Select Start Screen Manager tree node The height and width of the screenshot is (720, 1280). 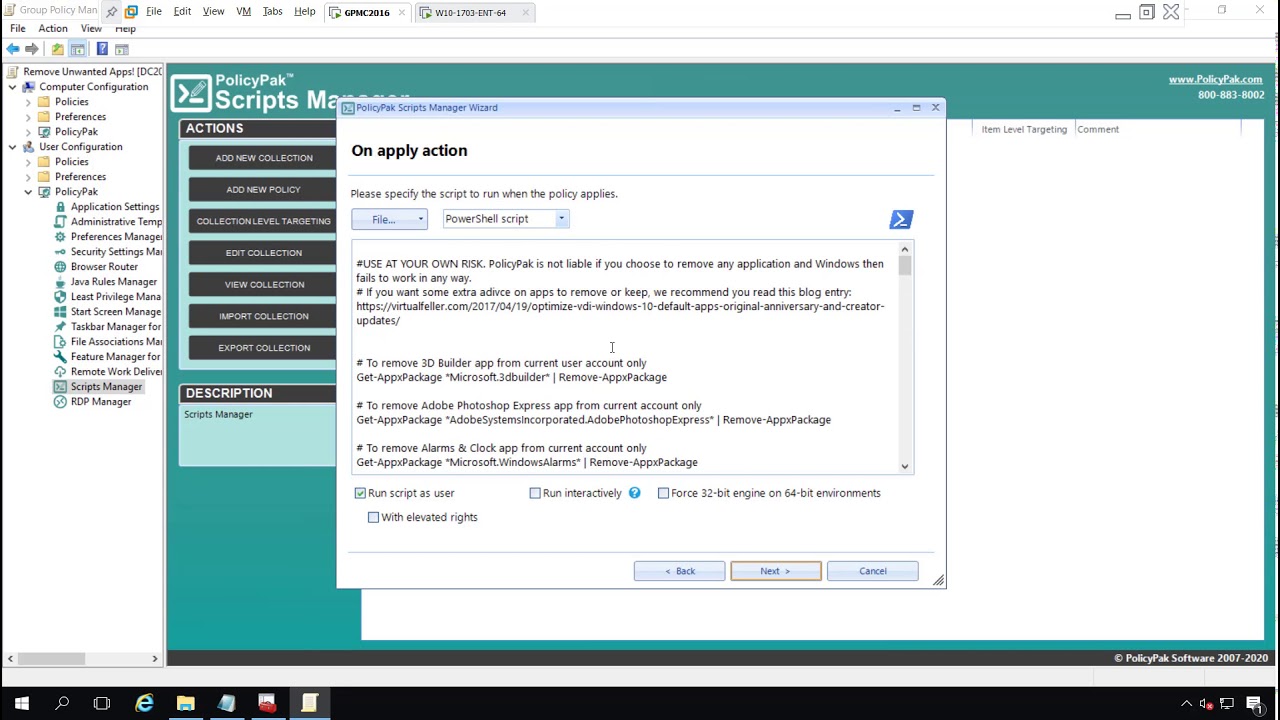115,312
